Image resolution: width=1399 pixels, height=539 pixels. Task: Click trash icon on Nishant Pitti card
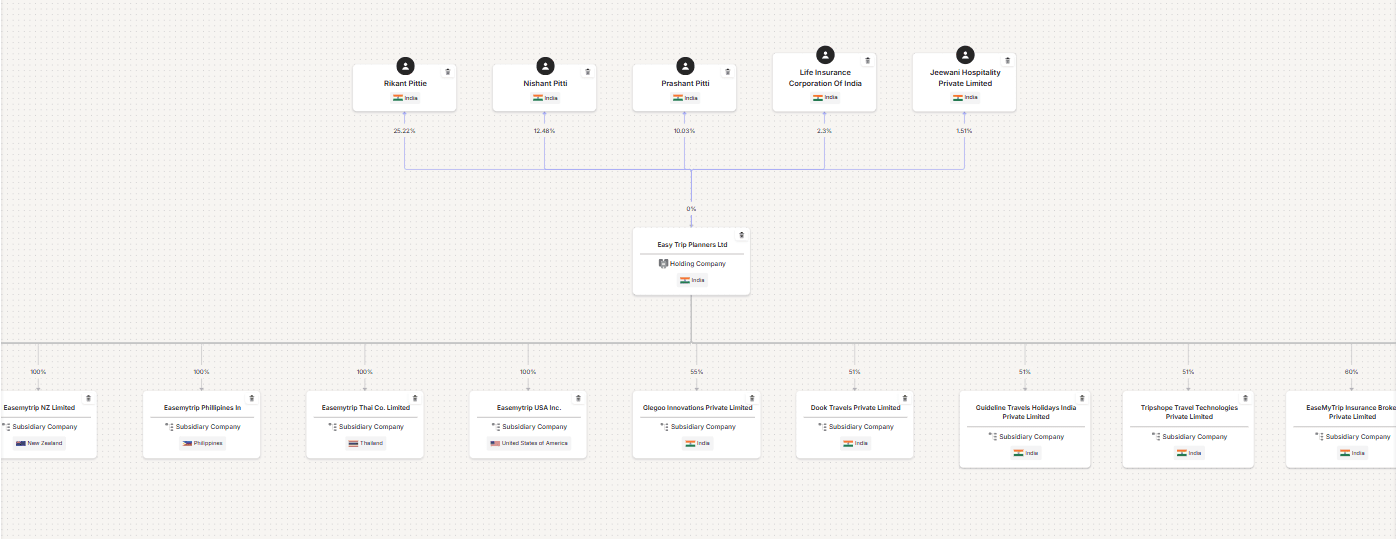[588, 71]
